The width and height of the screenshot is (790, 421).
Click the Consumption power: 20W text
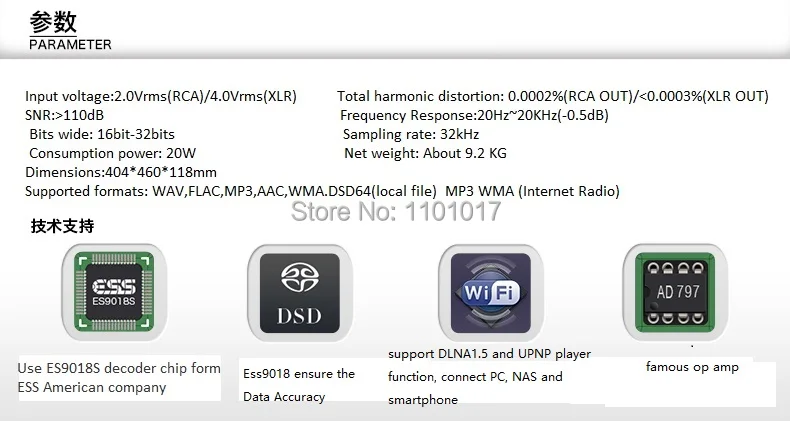(112, 154)
